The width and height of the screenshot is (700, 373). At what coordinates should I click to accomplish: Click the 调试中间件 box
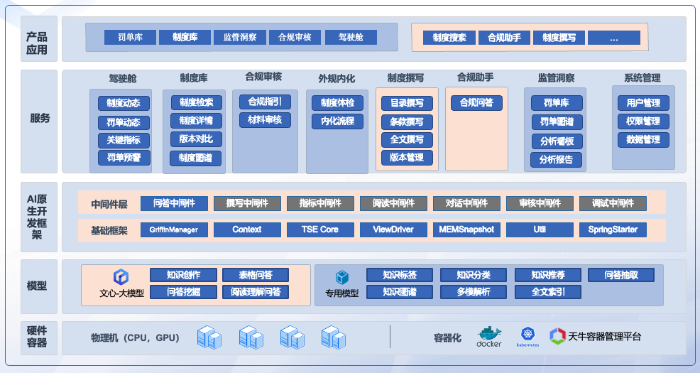613,203
